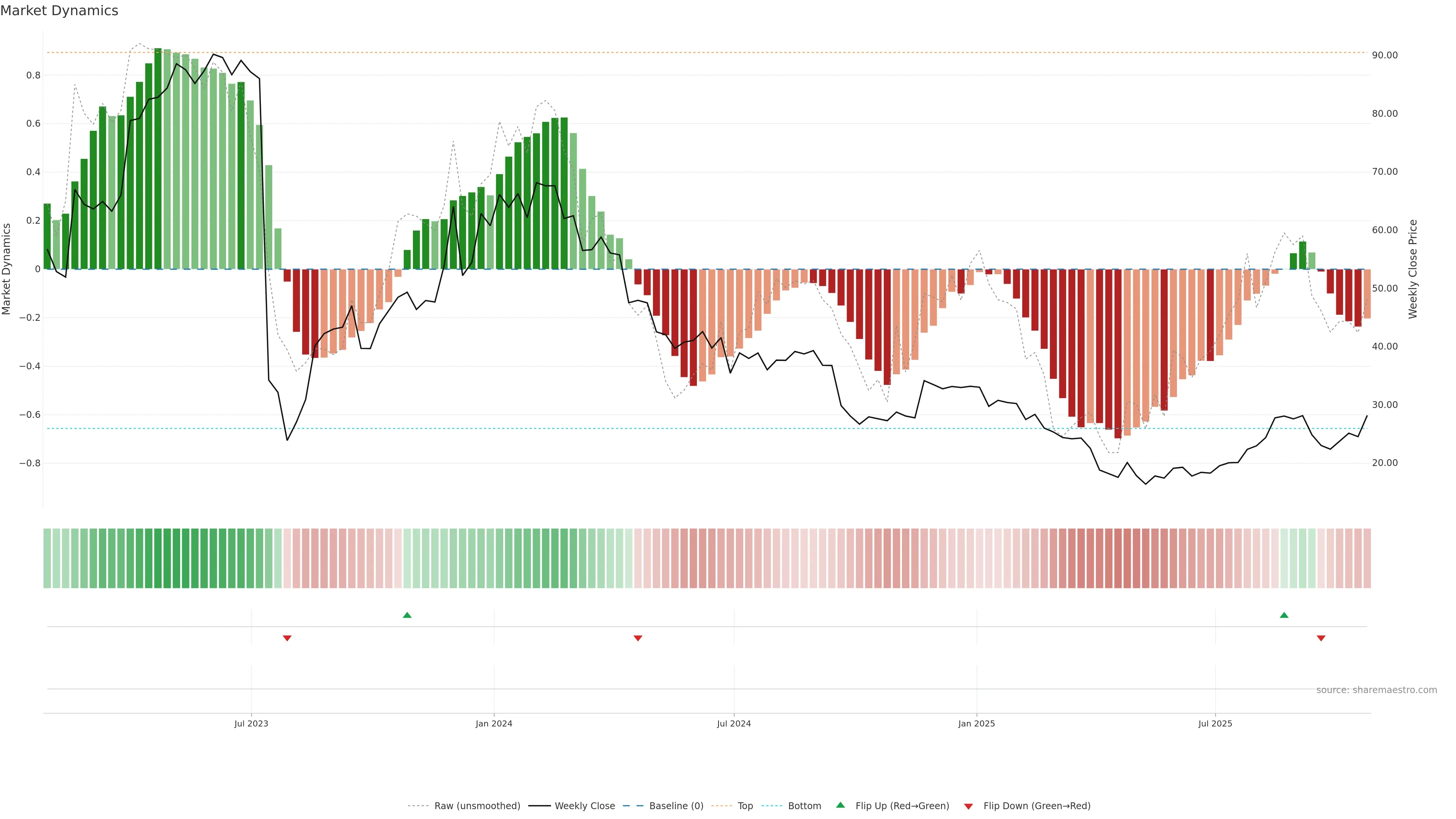
Task: Click the Market Dynamics left-axis title
Action: pos(7,269)
